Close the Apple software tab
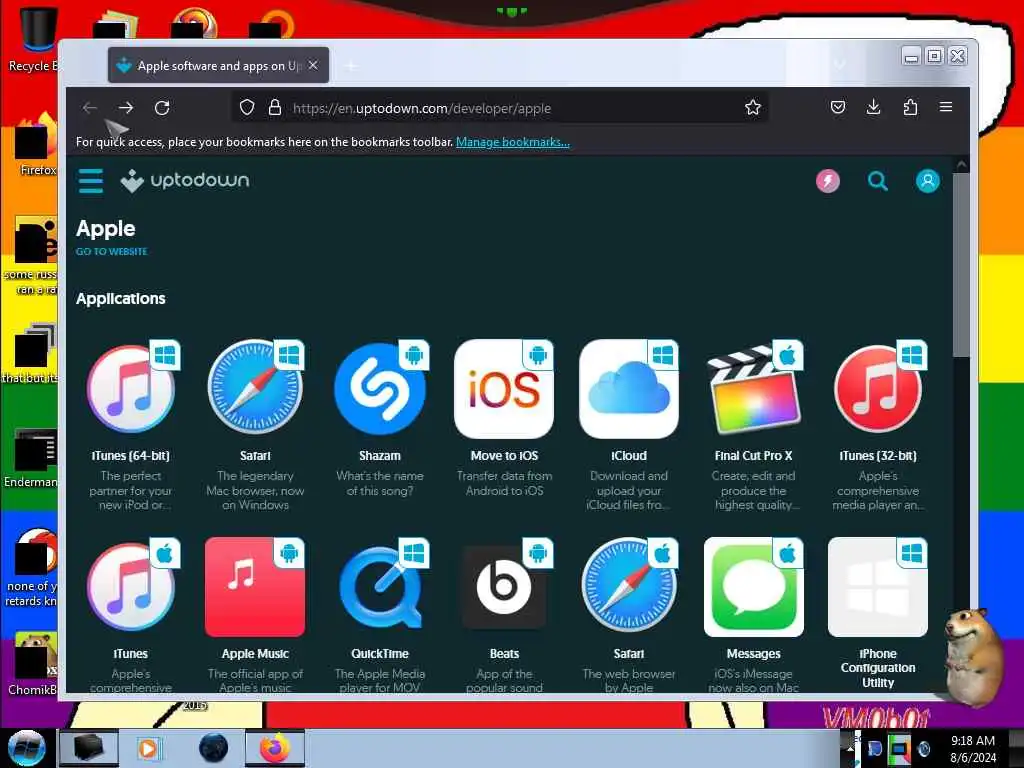The image size is (1024, 768). tap(313, 65)
